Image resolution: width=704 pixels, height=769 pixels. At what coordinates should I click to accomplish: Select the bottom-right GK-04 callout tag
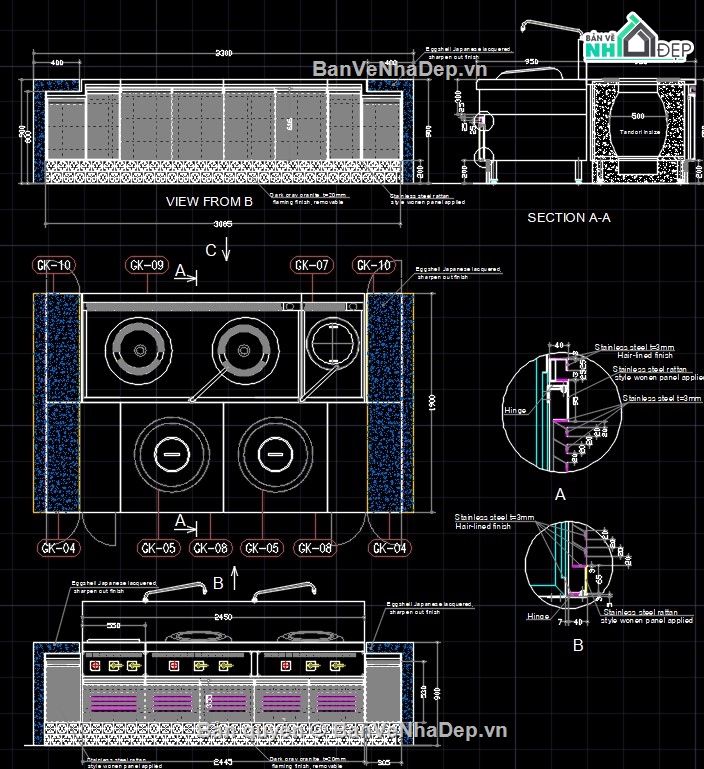[x=387, y=548]
